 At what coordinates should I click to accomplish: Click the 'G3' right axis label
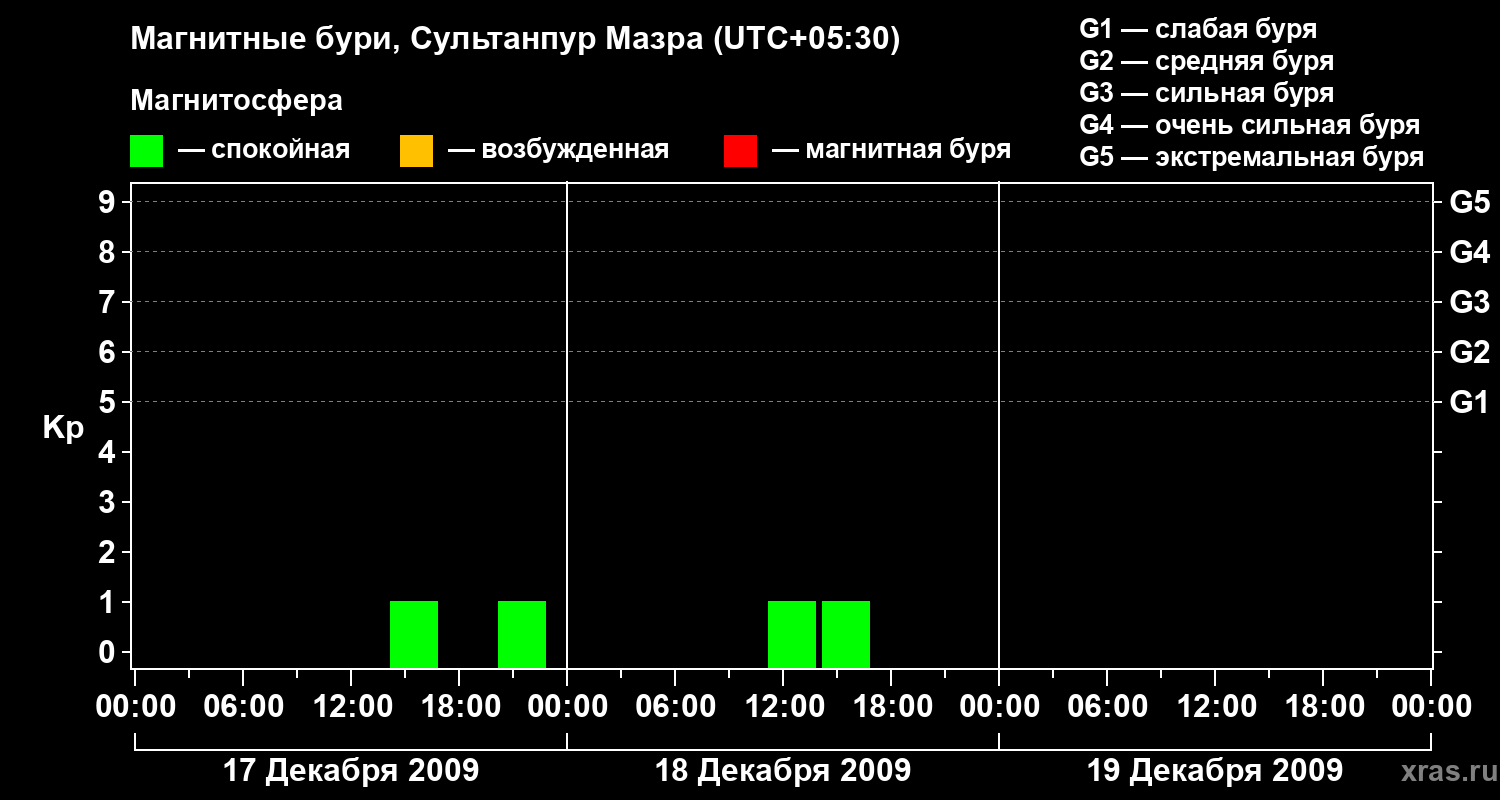click(x=1470, y=303)
